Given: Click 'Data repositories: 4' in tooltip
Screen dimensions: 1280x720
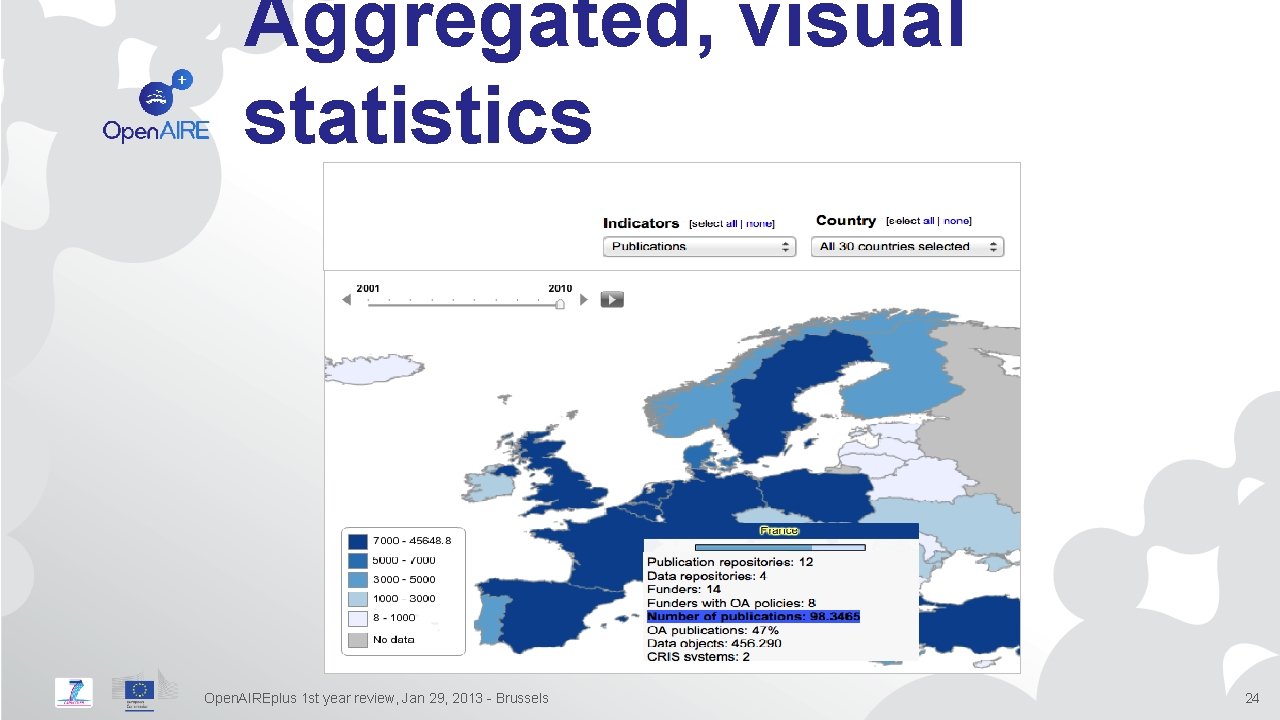Looking at the screenshot, I should pos(707,576).
